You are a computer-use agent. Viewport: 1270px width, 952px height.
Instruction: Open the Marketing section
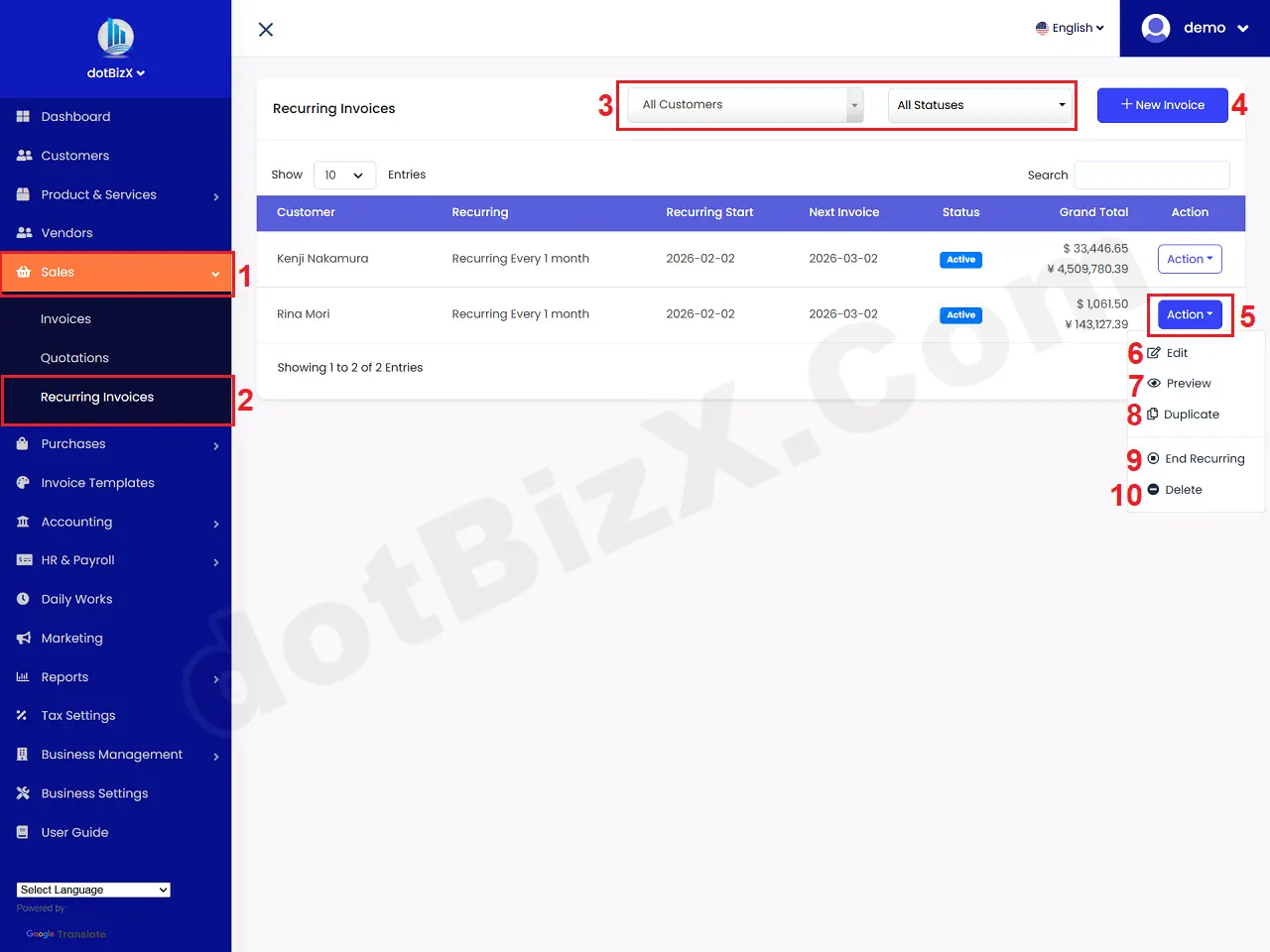(x=69, y=638)
